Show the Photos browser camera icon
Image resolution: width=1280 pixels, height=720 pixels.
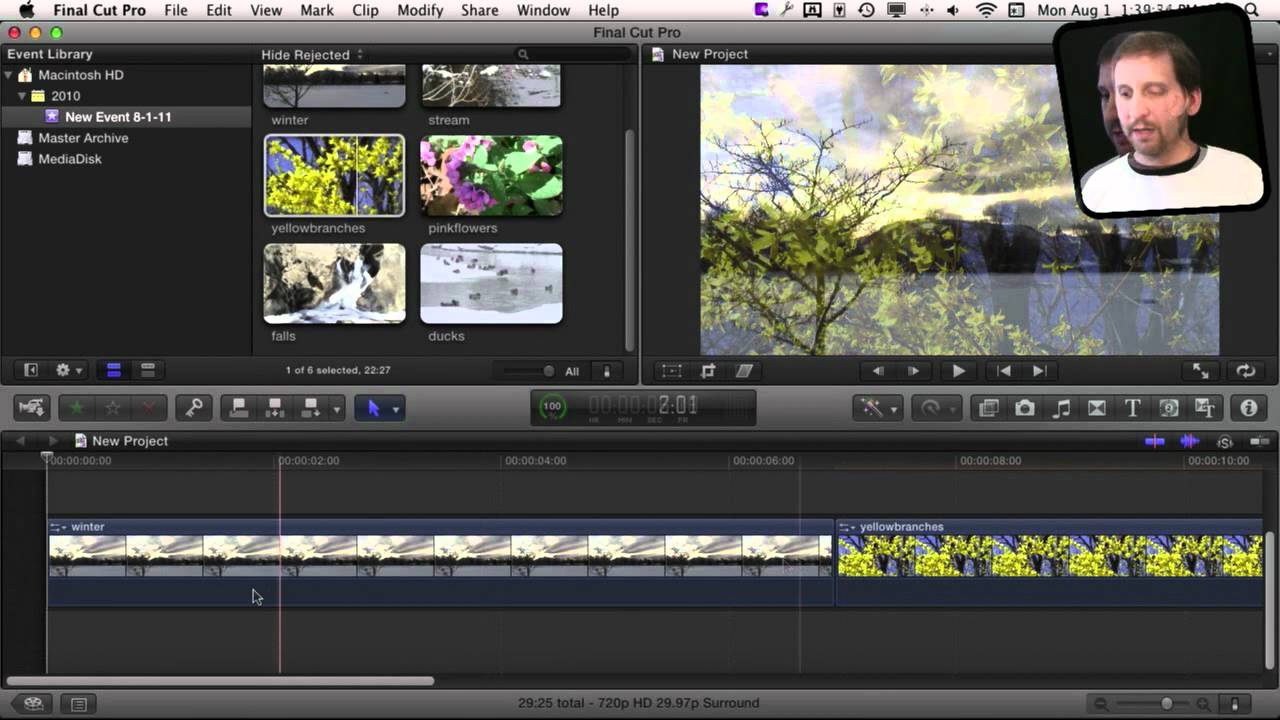(1025, 408)
